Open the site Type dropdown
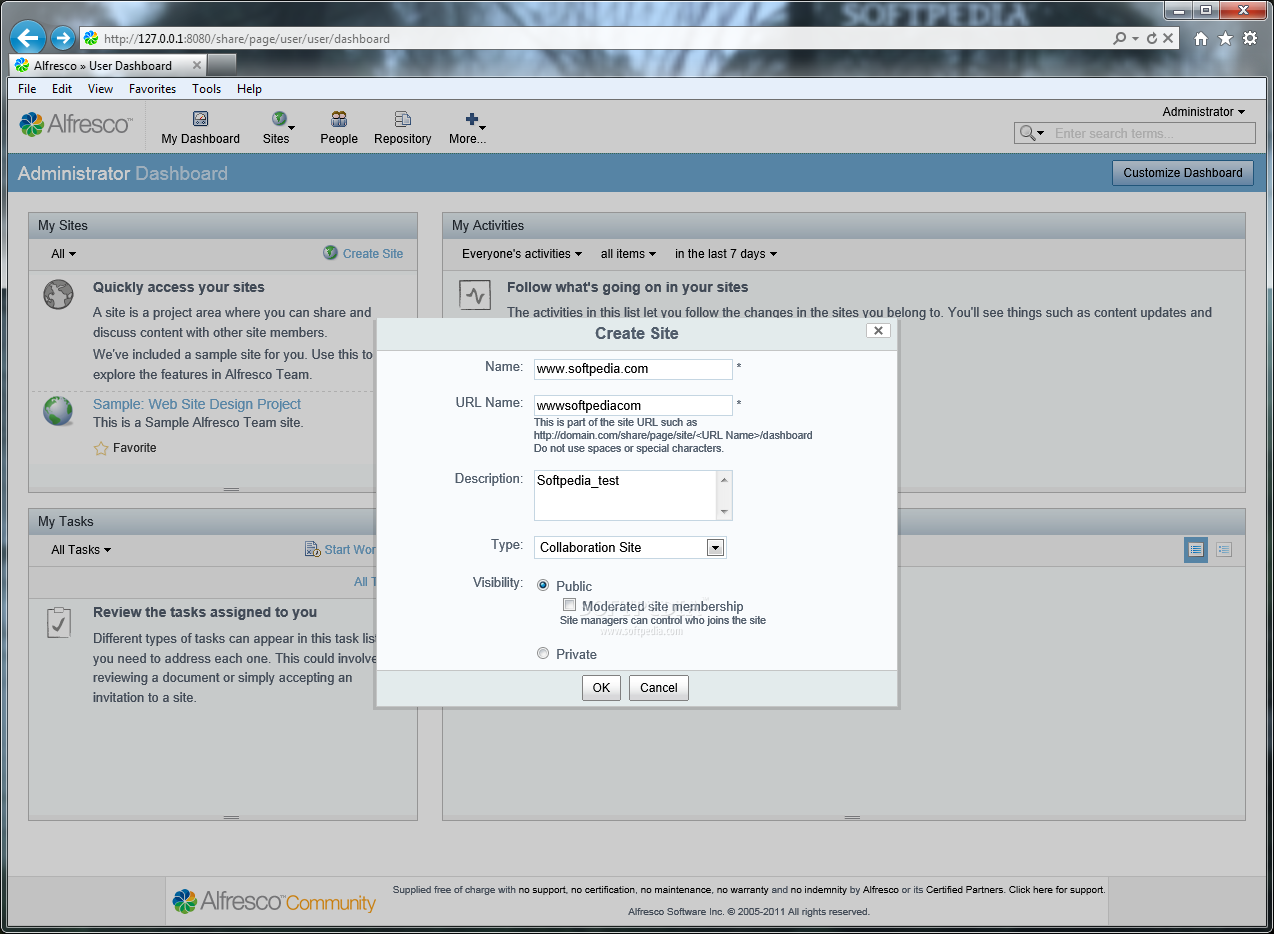1274x934 pixels. point(630,547)
